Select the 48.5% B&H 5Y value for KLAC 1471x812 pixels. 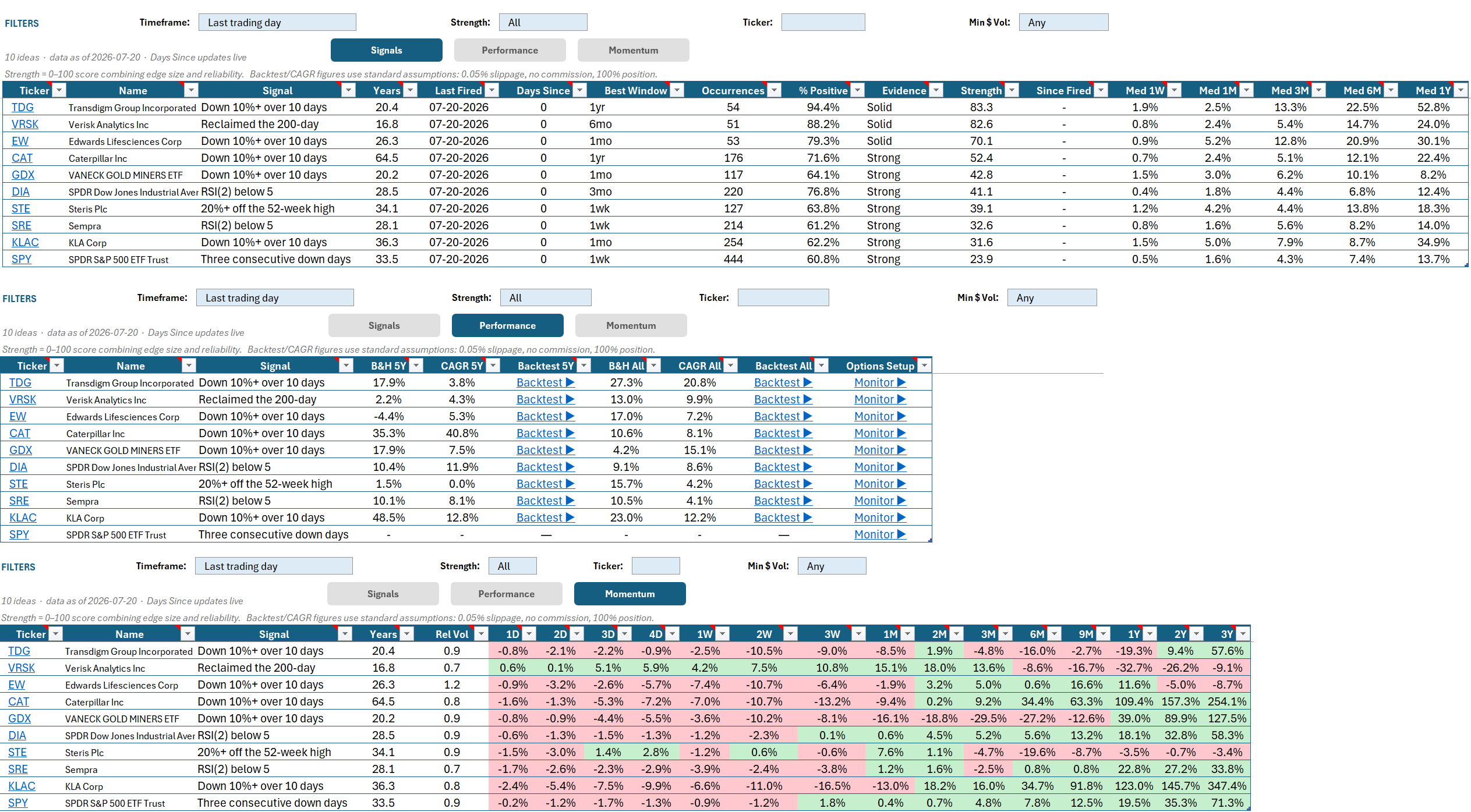point(388,517)
